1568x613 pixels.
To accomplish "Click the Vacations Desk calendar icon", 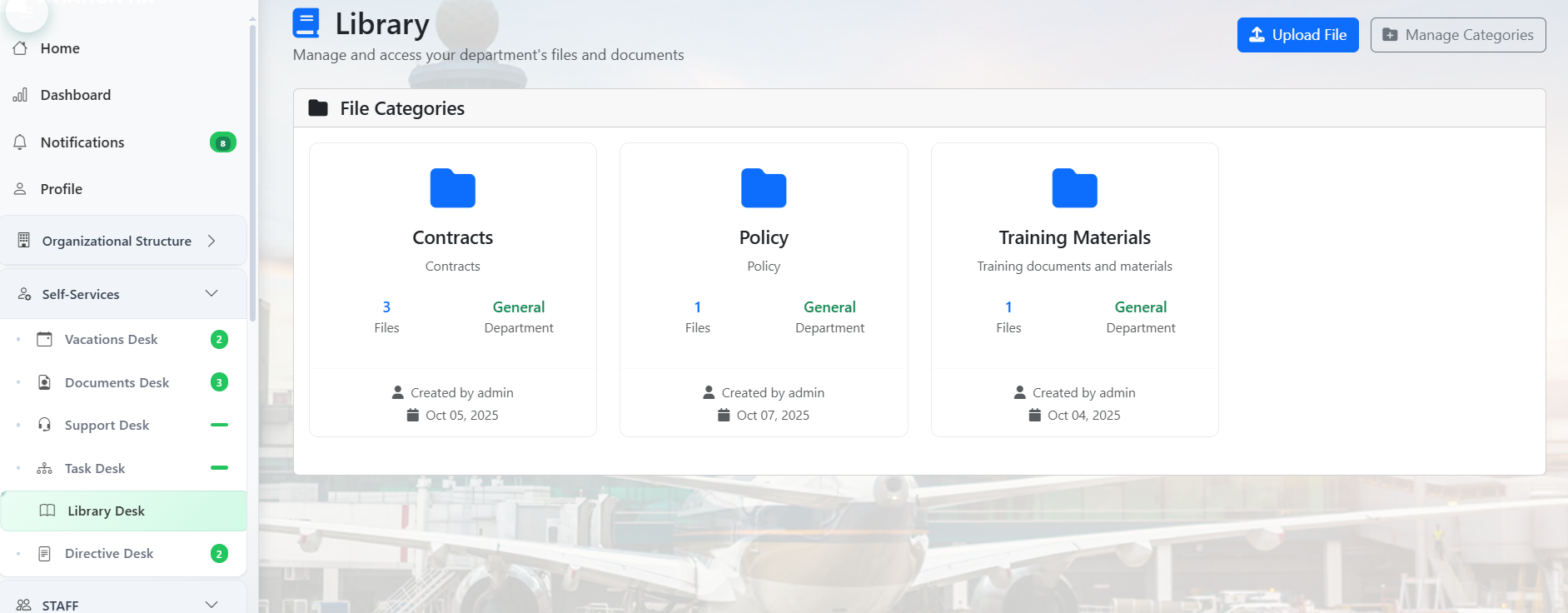I will pos(45,339).
